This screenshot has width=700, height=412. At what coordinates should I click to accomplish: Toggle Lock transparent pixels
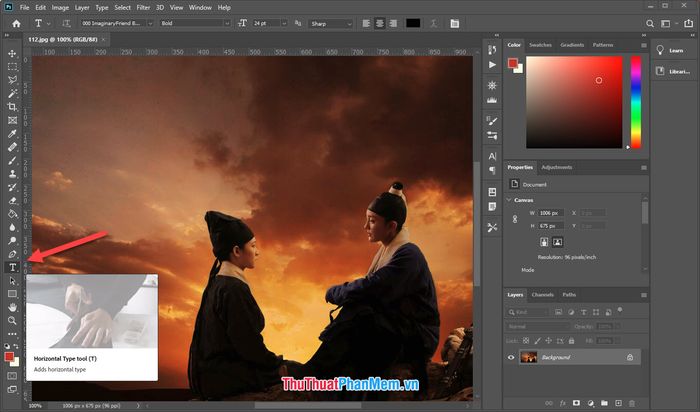(526, 341)
